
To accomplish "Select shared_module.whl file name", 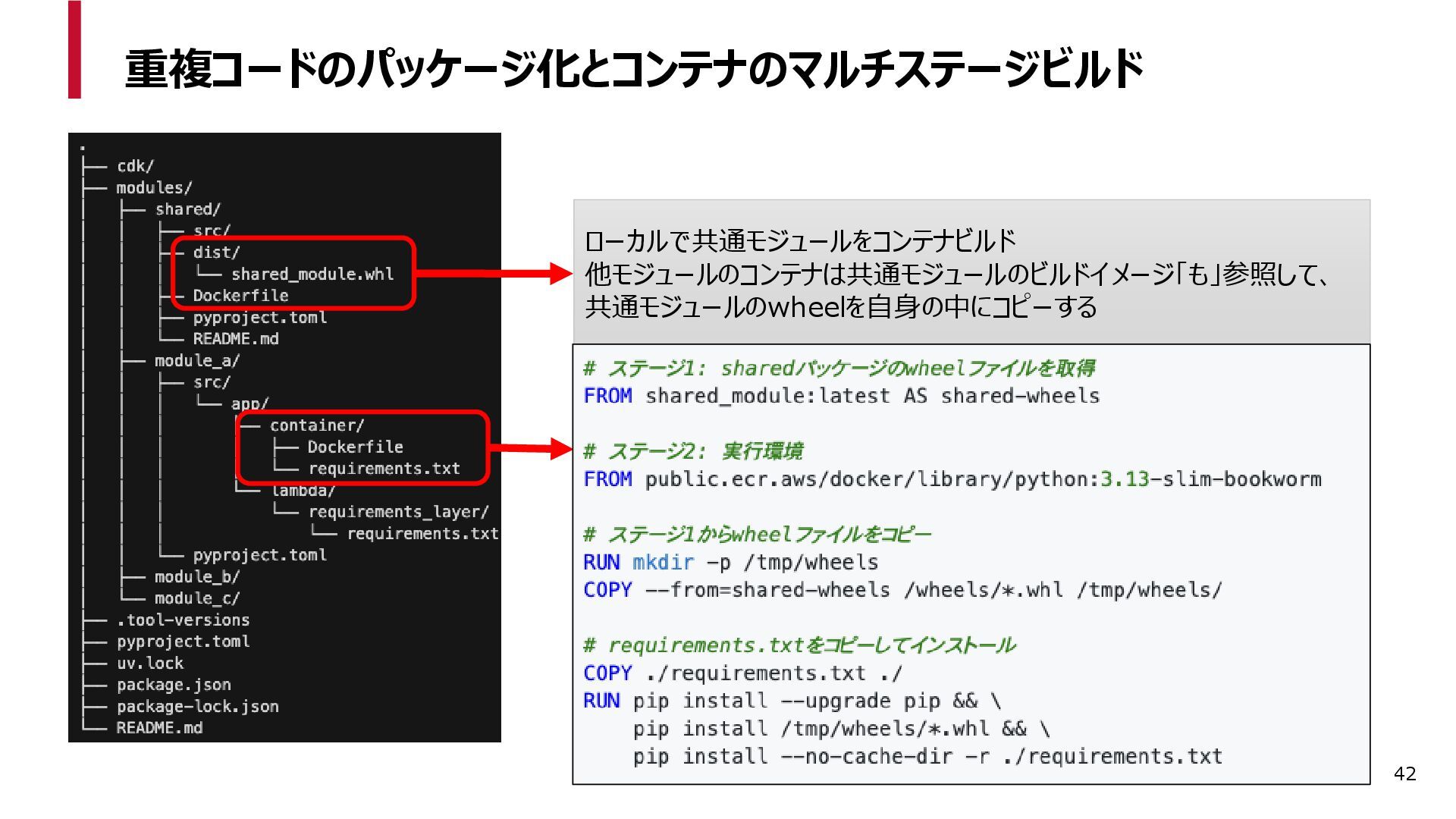I will pos(312,274).
